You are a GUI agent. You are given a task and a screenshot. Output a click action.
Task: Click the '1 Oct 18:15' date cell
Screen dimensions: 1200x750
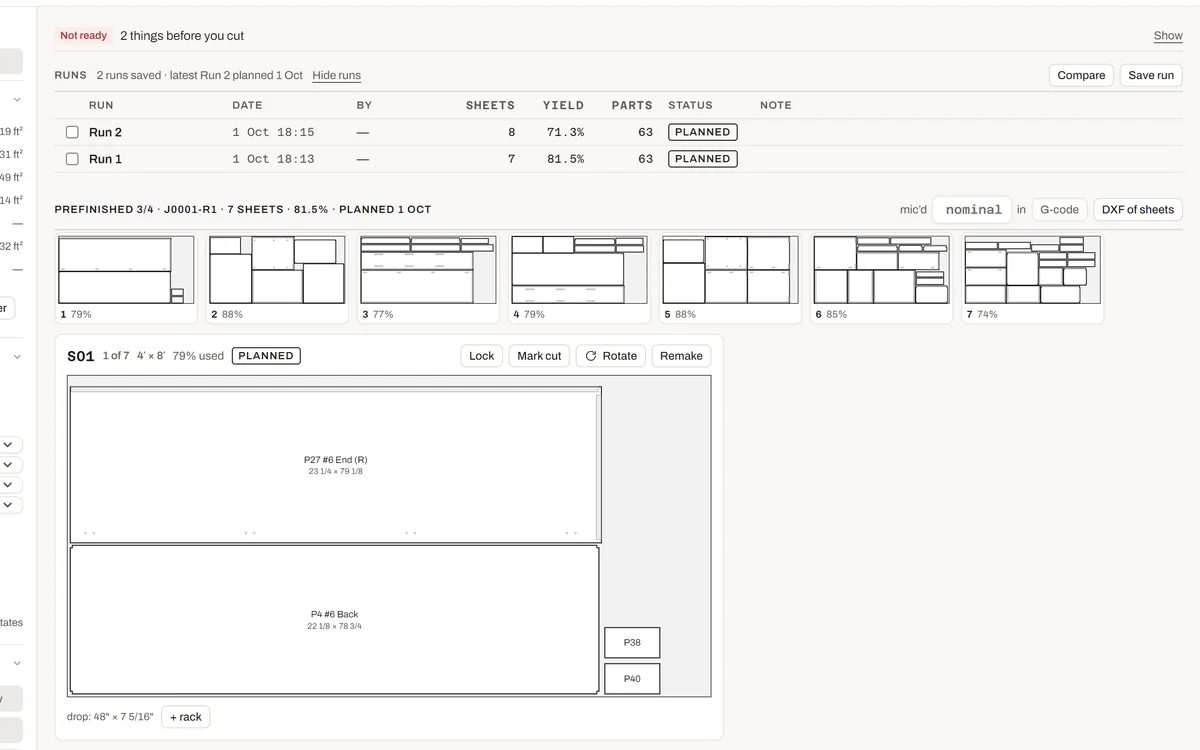coord(273,132)
